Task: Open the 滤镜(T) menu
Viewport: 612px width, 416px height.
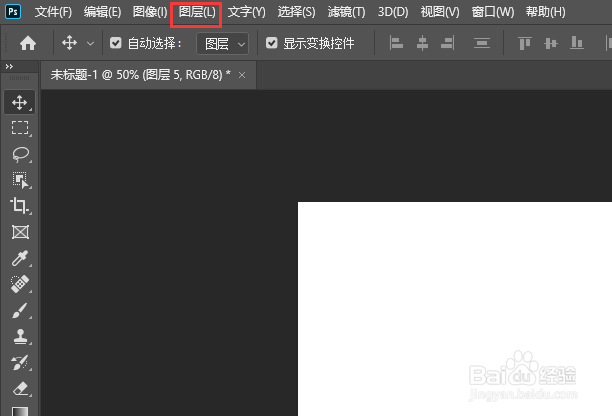Action: click(346, 12)
